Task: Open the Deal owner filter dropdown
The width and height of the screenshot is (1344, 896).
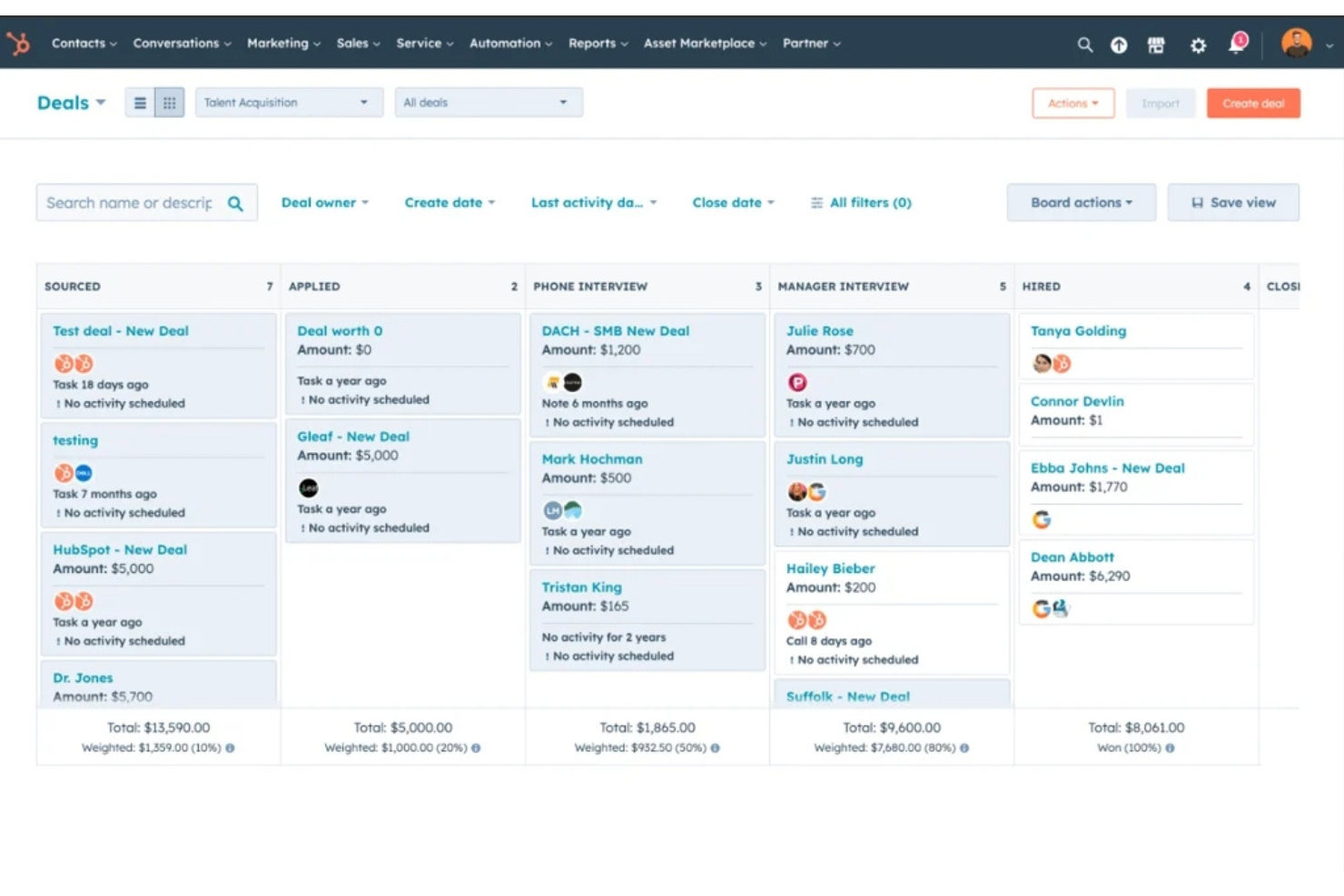Action: pos(324,202)
